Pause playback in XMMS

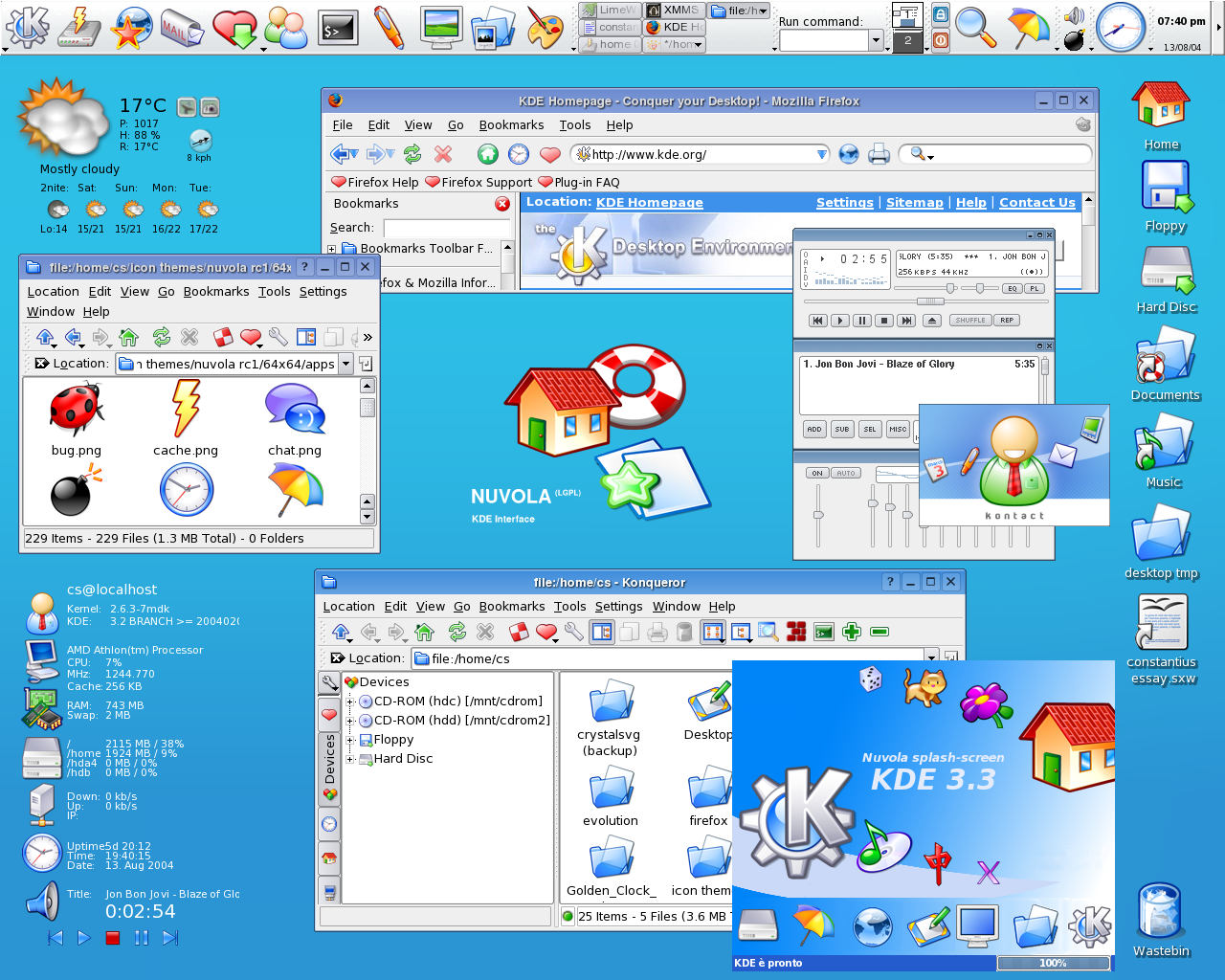861,321
